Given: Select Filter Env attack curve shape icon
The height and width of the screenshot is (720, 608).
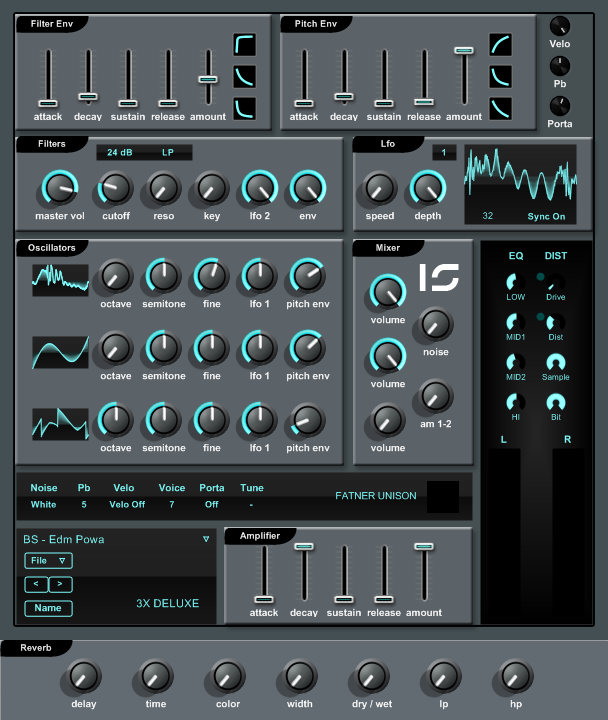Looking at the screenshot, I should (x=244, y=45).
